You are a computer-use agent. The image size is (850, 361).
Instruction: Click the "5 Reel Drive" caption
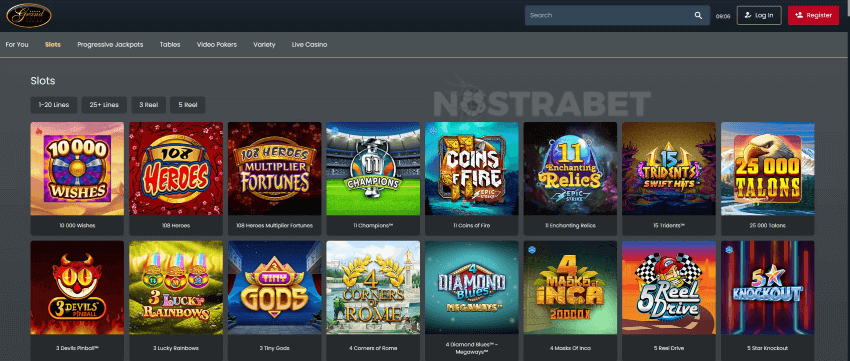tap(669, 348)
